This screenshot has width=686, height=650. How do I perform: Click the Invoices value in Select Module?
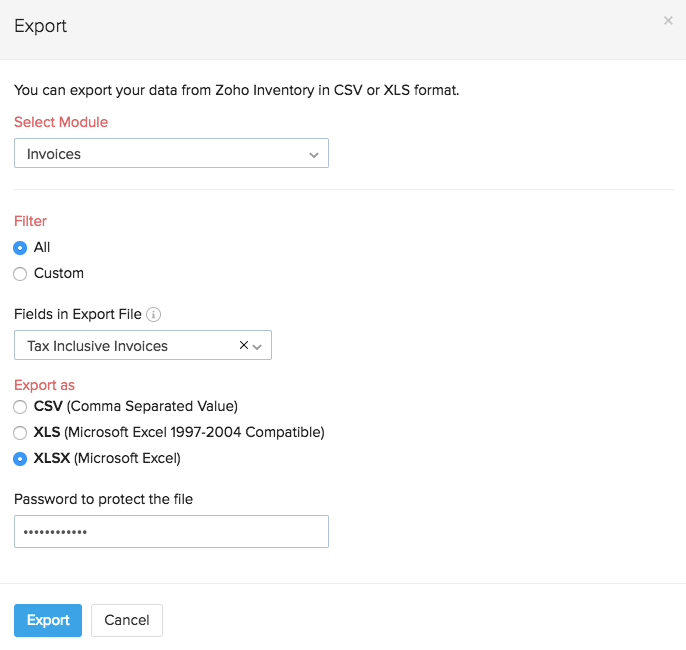55,154
